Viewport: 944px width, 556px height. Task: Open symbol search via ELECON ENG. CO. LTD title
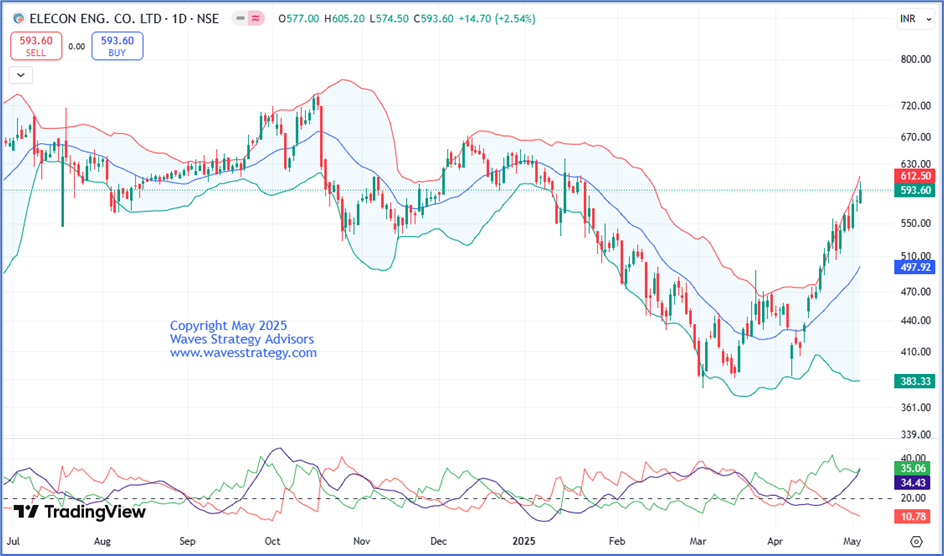[125, 19]
